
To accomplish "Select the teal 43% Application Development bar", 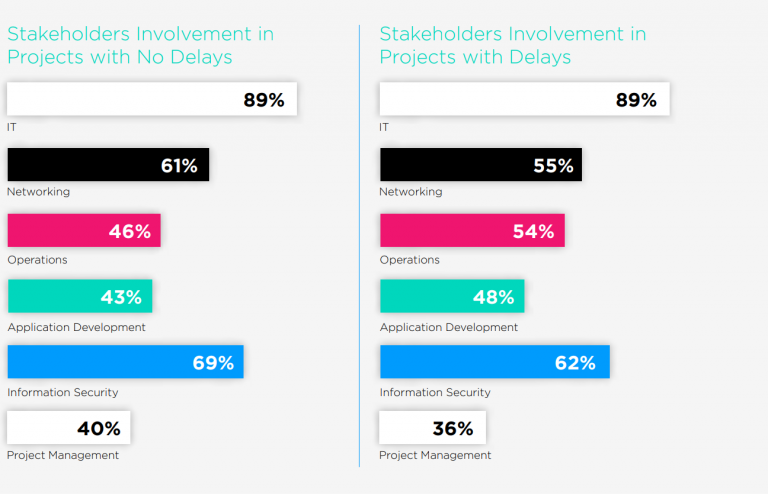I will [80, 296].
